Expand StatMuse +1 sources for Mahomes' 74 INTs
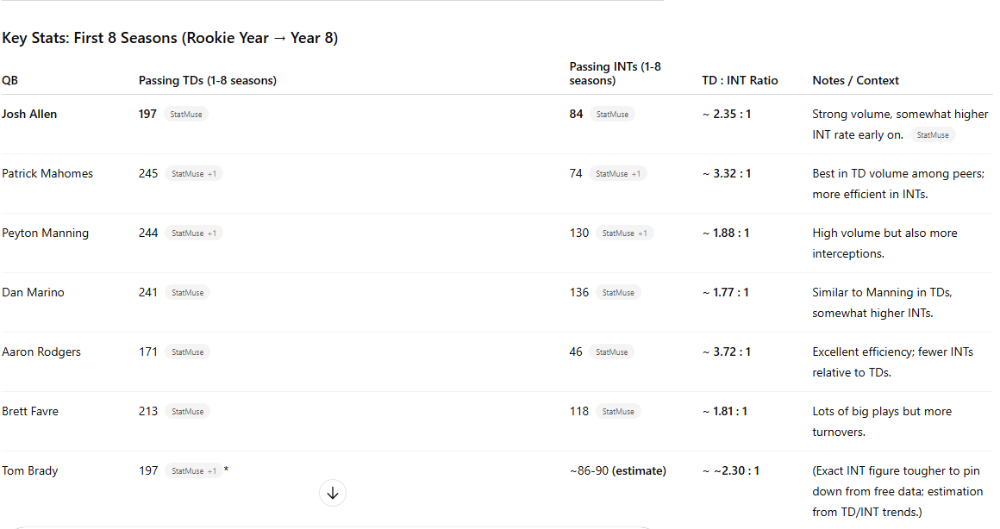The width and height of the screenshot is (1000, 529). (618, 174)
